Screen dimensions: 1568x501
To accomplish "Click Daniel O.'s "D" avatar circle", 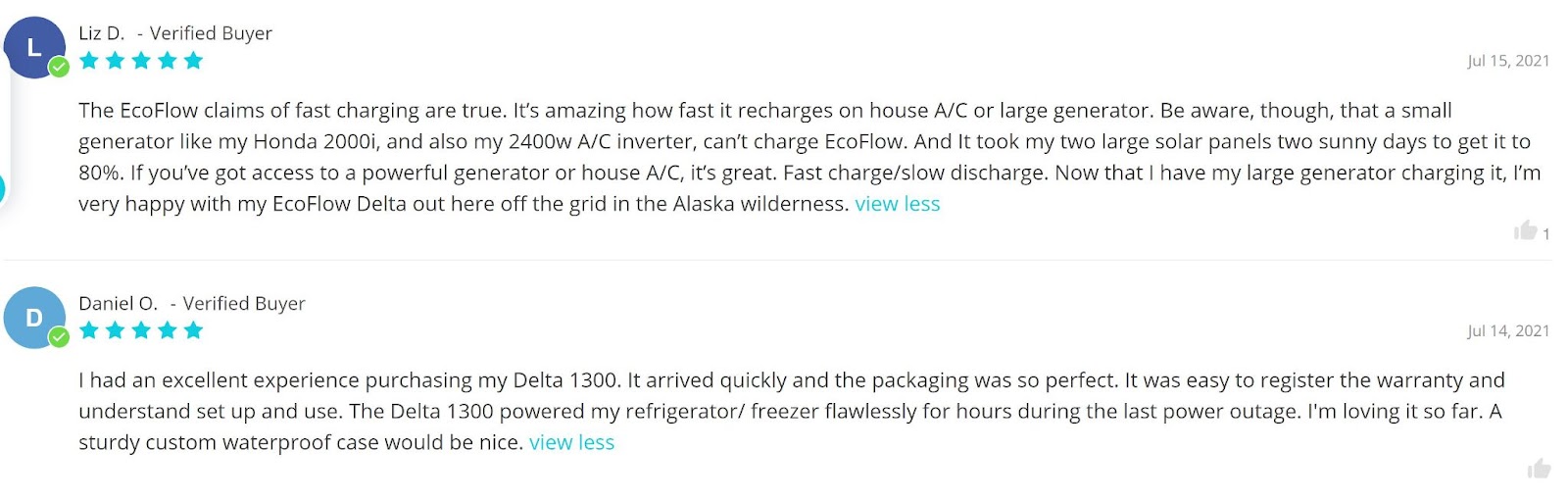I will [34, 318].
